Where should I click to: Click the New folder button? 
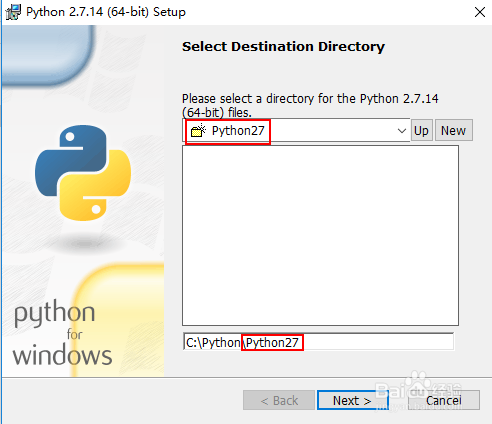tap(454, 130)
